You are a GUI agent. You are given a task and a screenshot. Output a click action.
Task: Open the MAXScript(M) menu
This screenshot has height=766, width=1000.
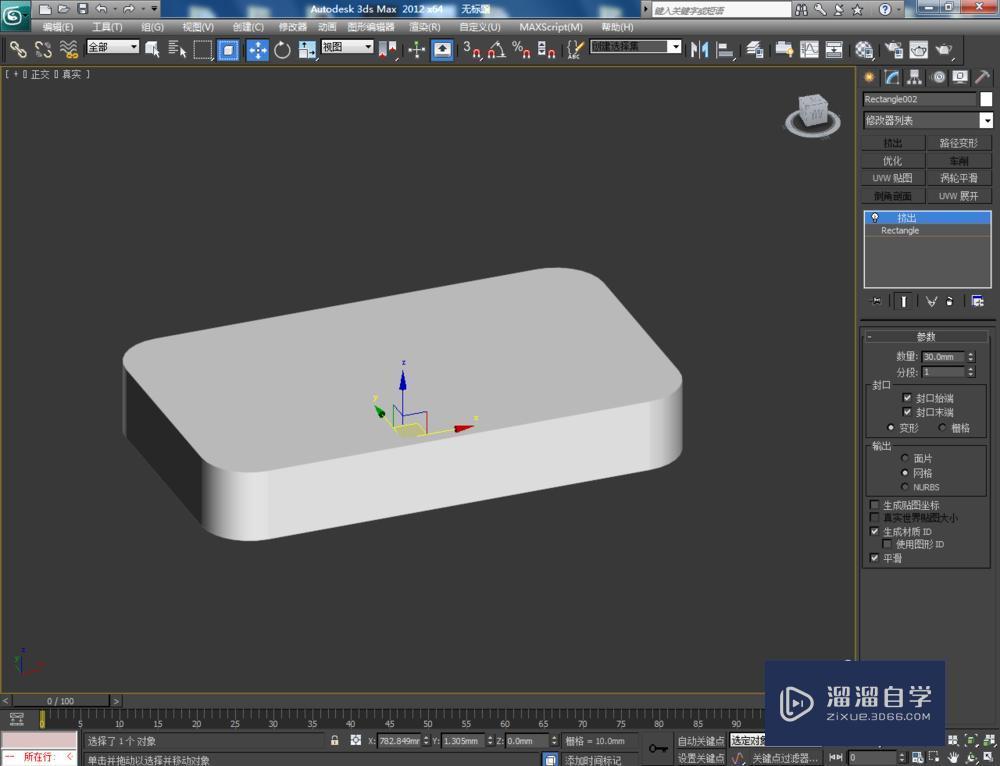point(551,27)
